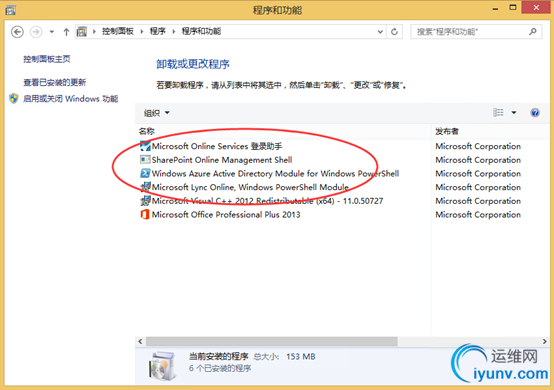The height and width of the screenshot is (390, 554).
Task: Open 查看已安装的更新 link
Action: [54, 82]
